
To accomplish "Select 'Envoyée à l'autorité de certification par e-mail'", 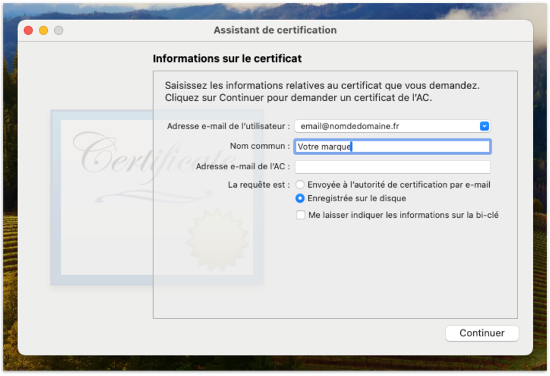I will 300,184.
